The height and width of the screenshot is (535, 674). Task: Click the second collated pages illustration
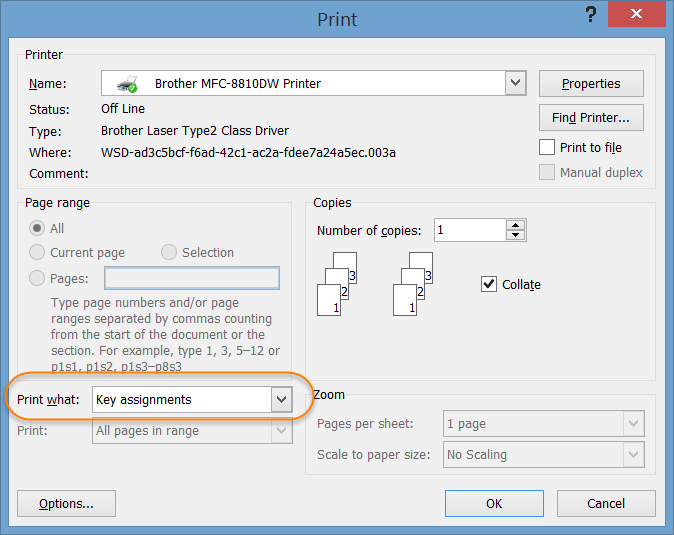[x=413, y=284]
